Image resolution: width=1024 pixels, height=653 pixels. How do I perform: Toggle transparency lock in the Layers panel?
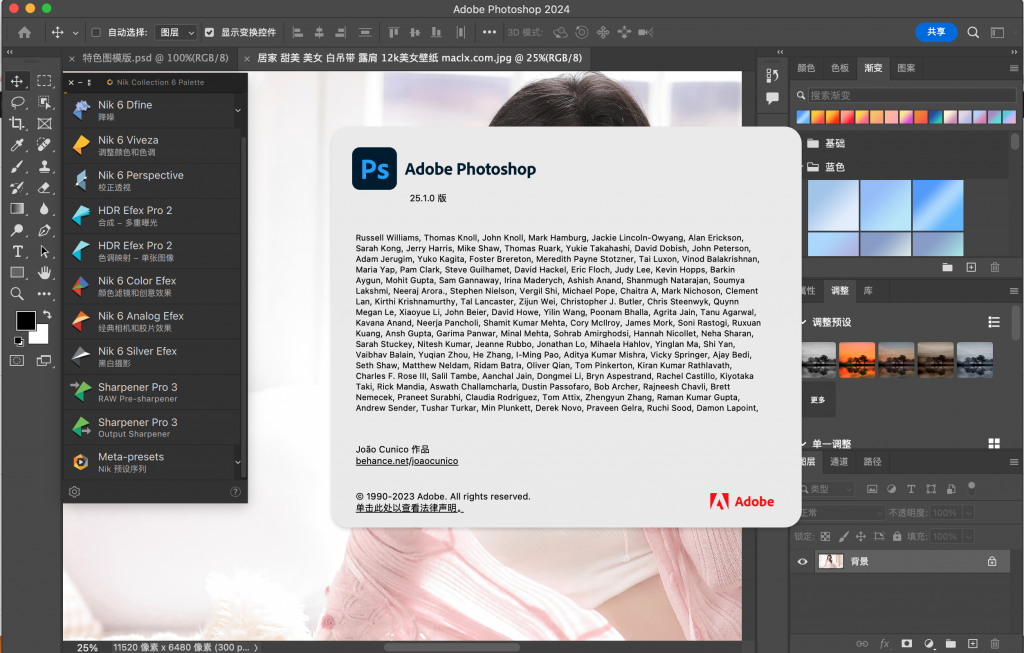824,536
